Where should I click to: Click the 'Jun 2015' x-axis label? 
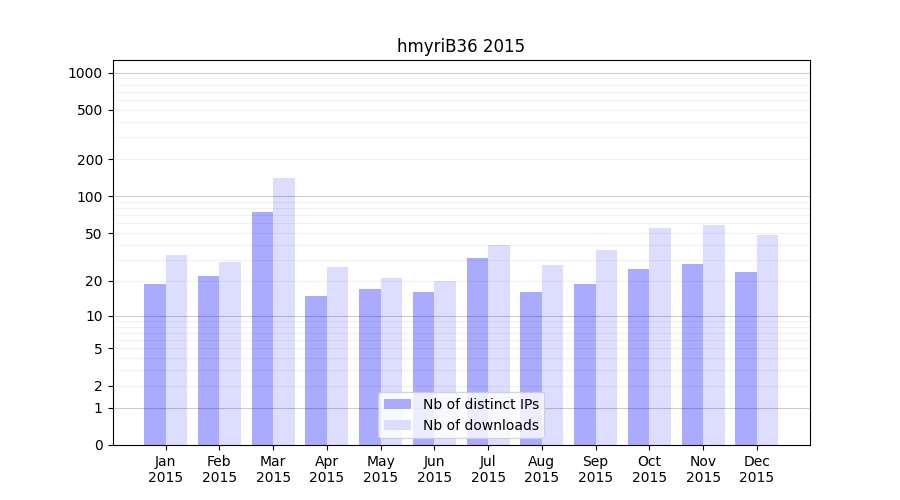[x=434, y=469]
